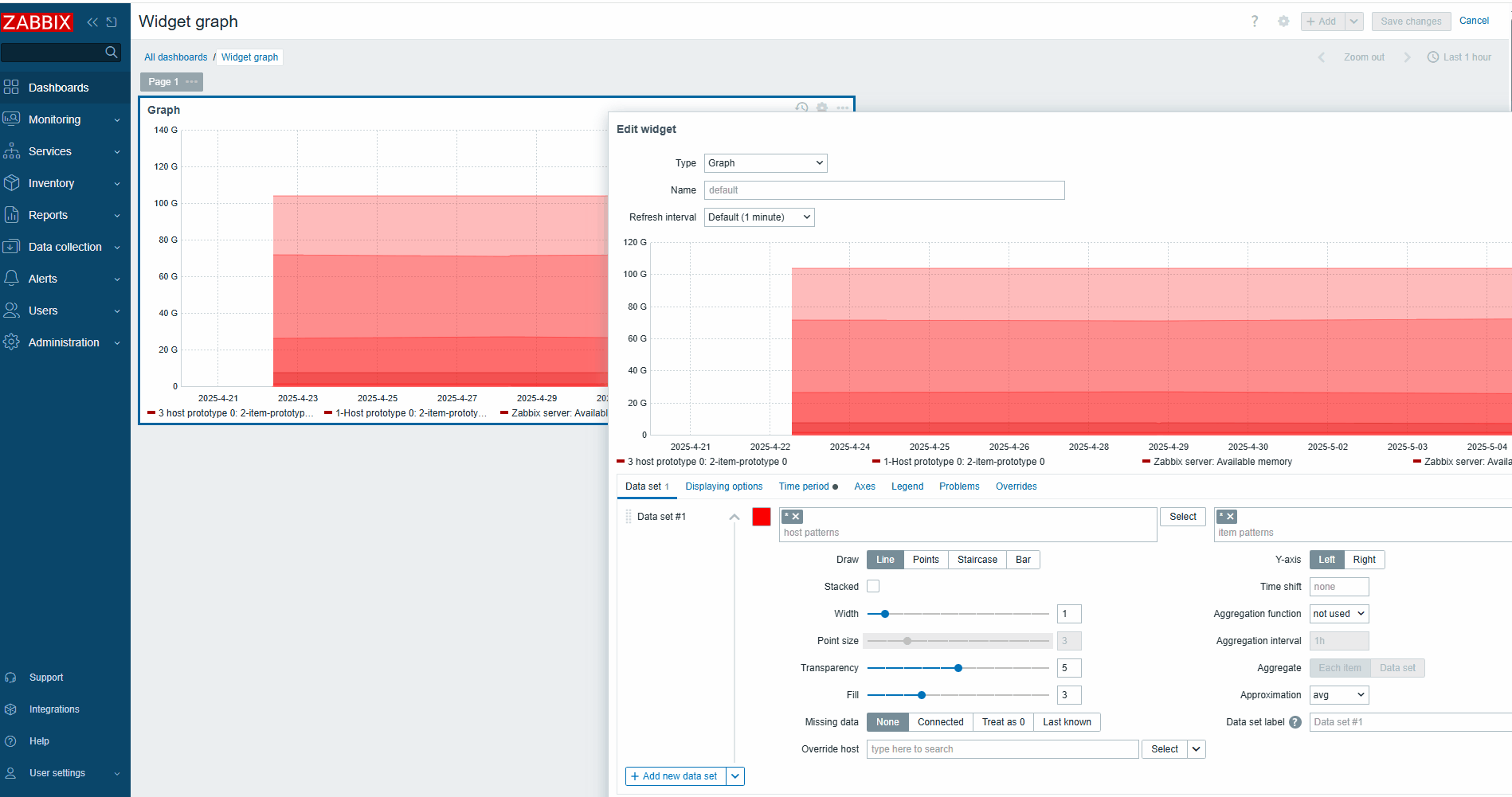The width and height of the screenshot is (1512, 797).
Task: Click the Monitoring icon in sidebar
Action: click(x=11, y=119)
